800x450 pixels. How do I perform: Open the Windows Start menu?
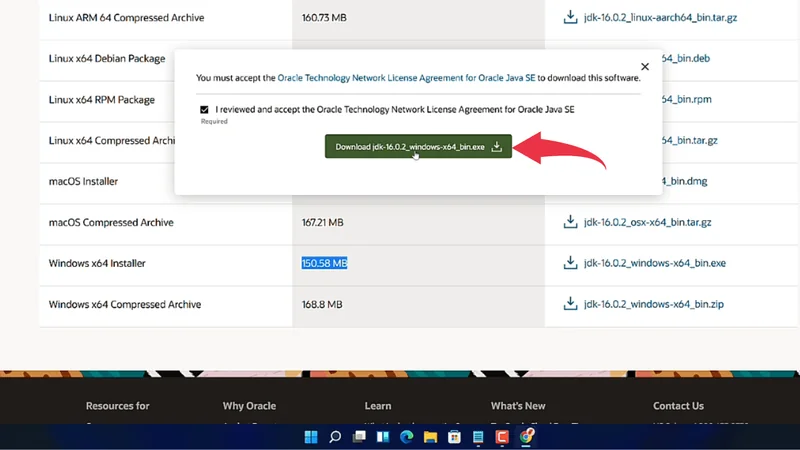(311, 437)
